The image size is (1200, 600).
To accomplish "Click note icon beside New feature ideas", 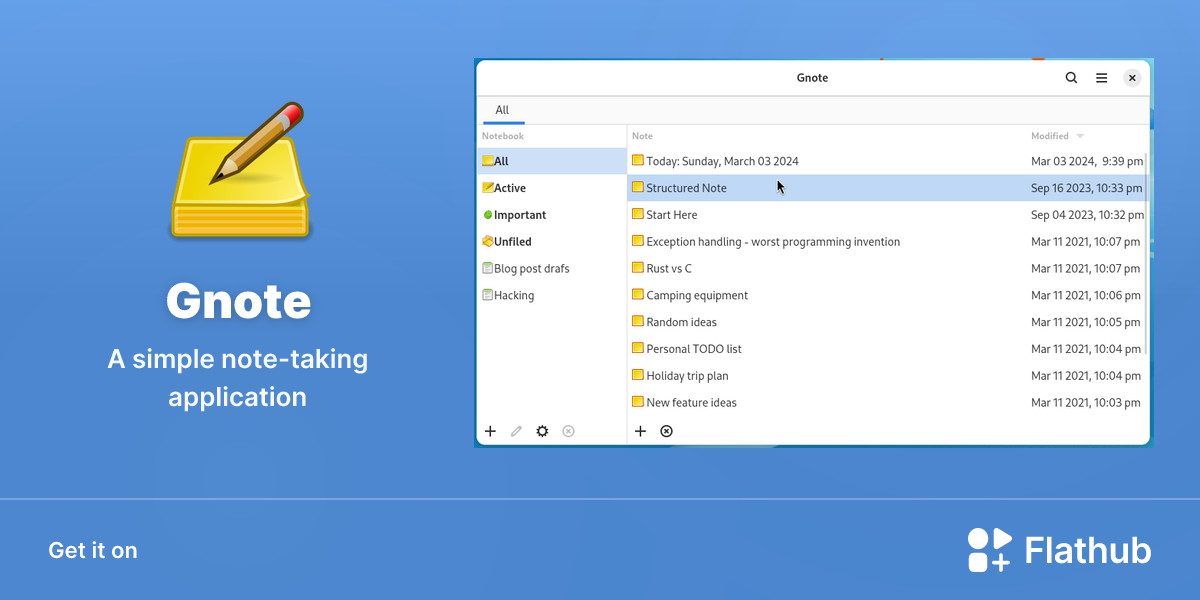I will pos(638,402).
